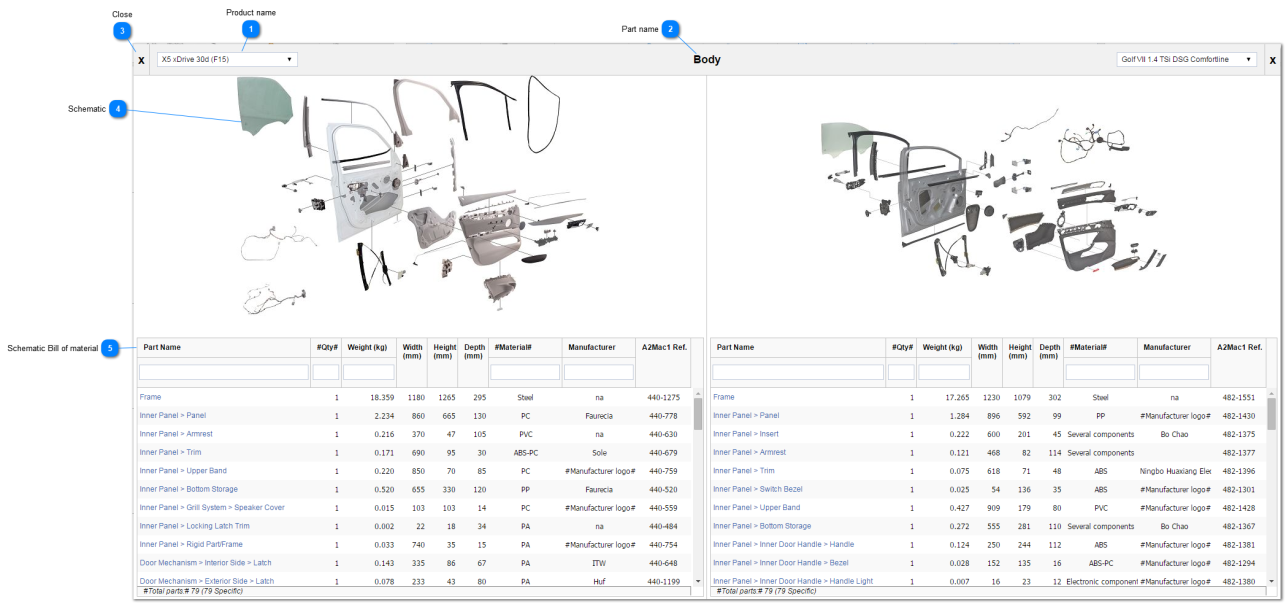The width and height of the screenshot is (1286, 604).
Task: Open Inner Panel > Insert link
Action: (x=746, y=434)
